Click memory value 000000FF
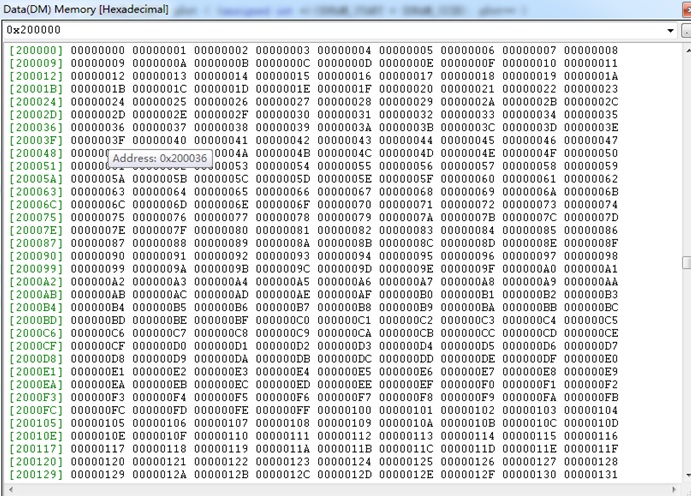This screenshot has height=496, width=691. point(282,410)
